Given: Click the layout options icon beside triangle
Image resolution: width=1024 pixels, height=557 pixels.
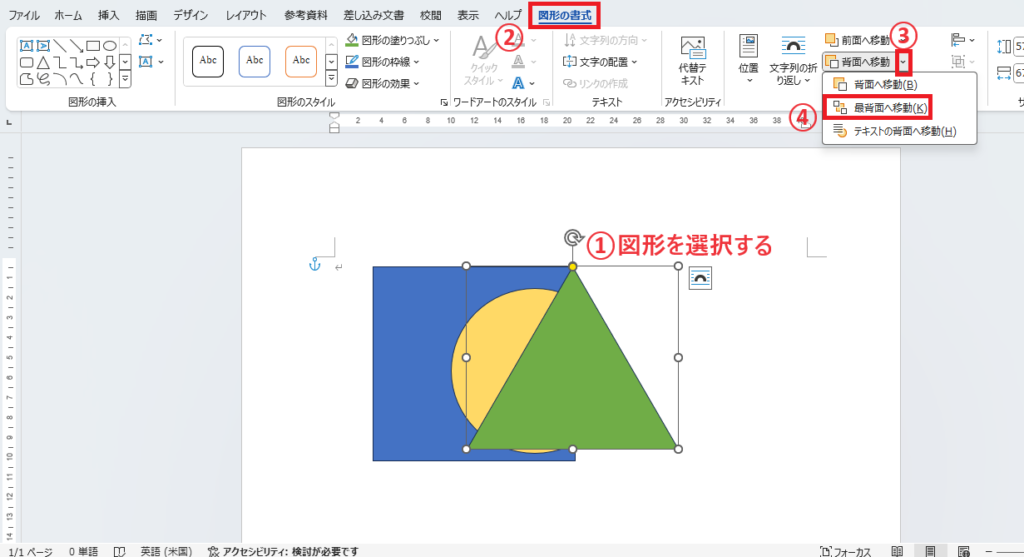Looking at the screenshot, I should pyautogui.click(x=700, y=278).
